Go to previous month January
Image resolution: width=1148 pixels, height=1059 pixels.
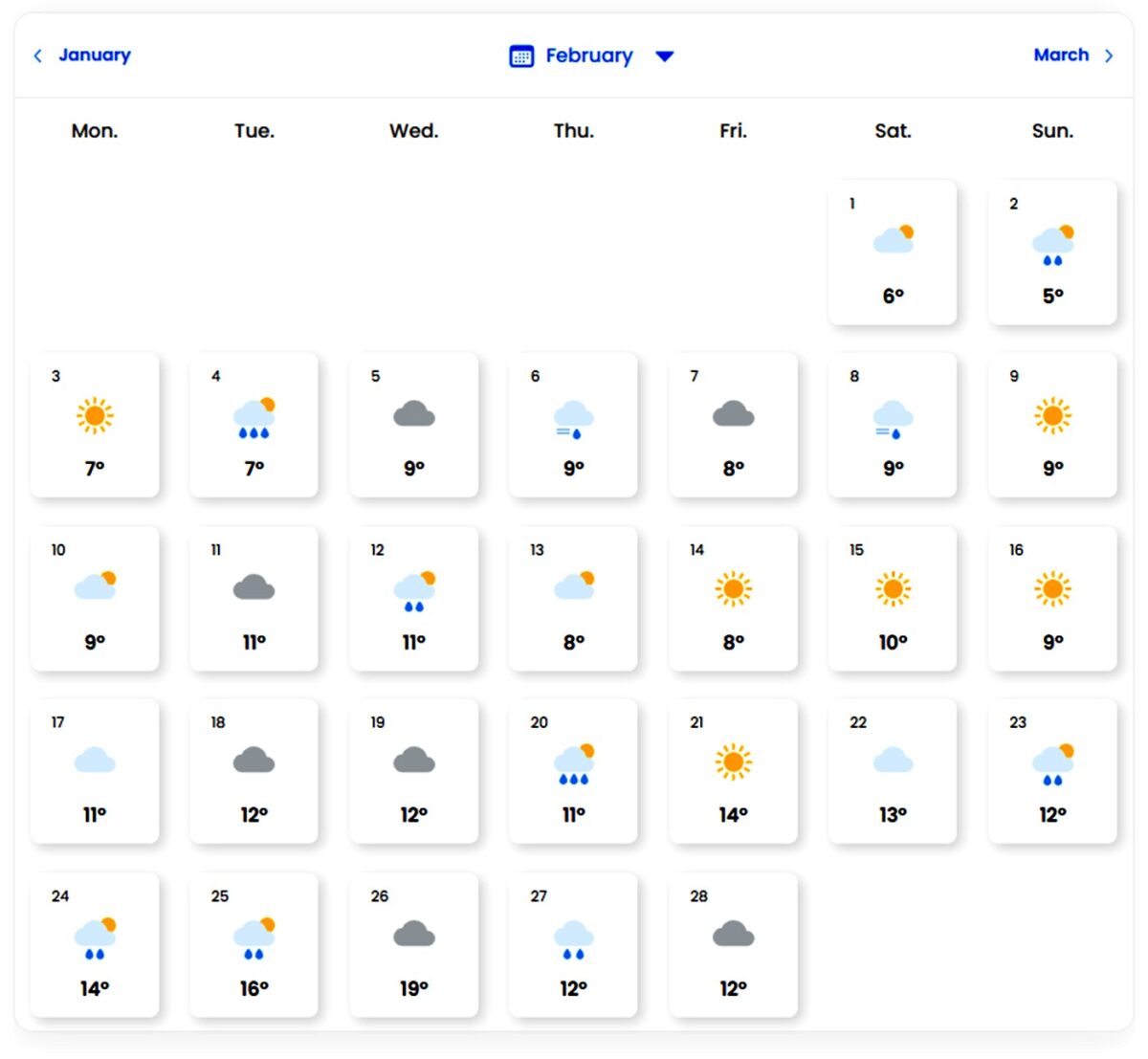click(94, 55)
